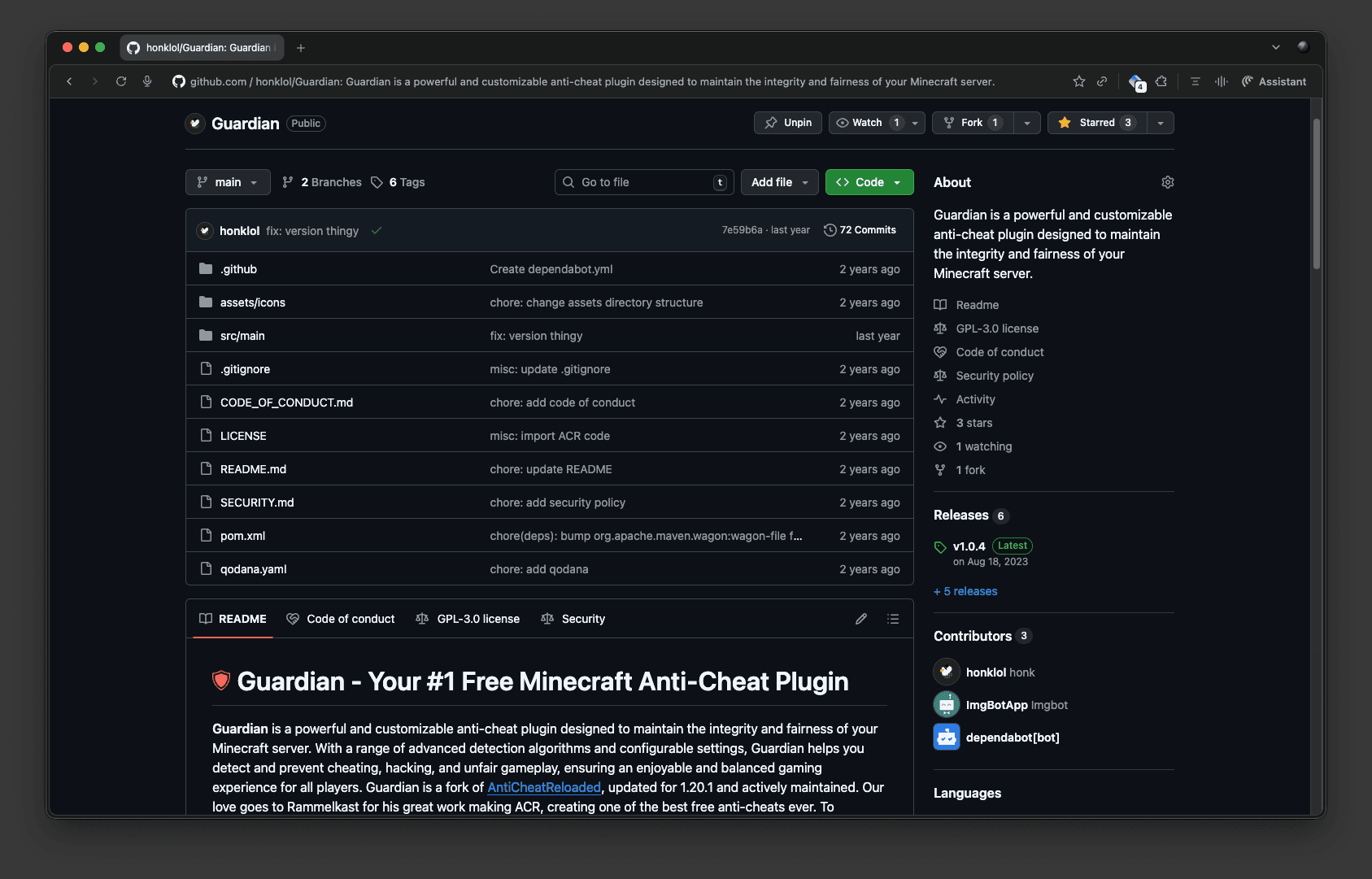Switch to the Code of conduct tab

341,619
